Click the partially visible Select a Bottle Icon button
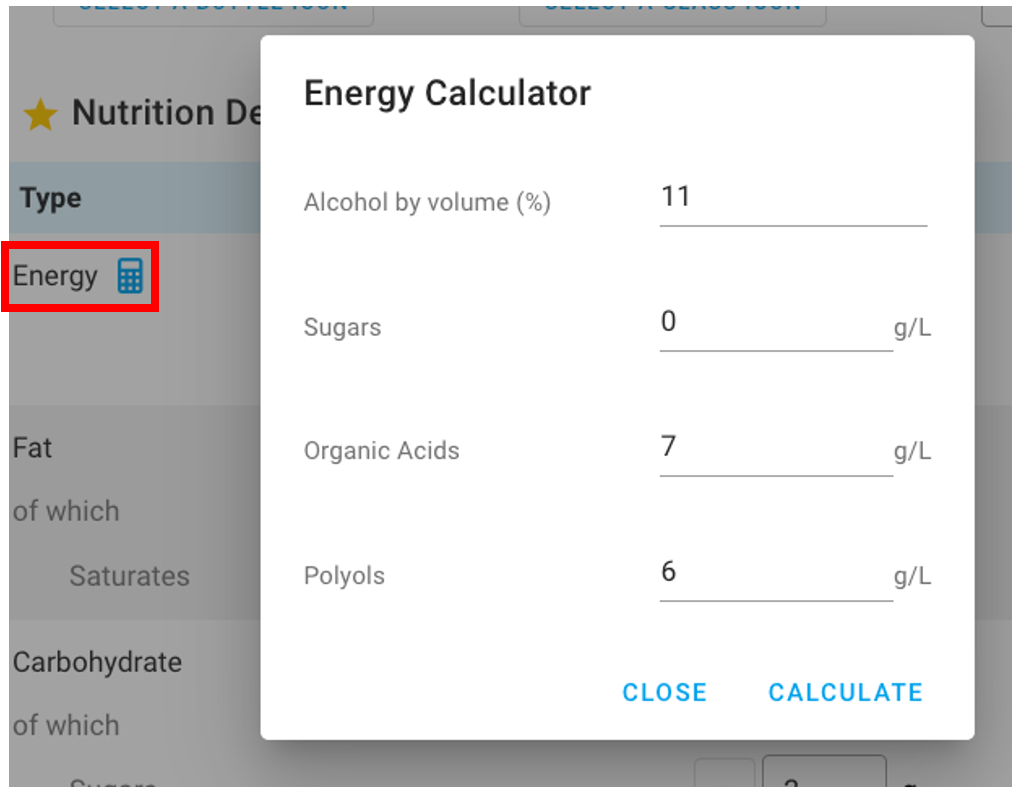The width and height of the screenshot is (1012, 789). click(x=213, y=12)
